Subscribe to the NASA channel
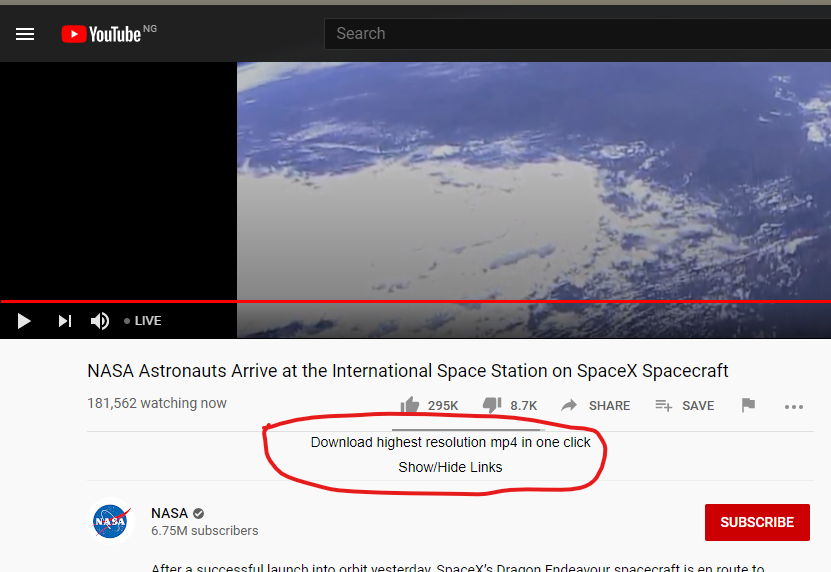This screenshot has height=572, width=831. pos(757,522)
